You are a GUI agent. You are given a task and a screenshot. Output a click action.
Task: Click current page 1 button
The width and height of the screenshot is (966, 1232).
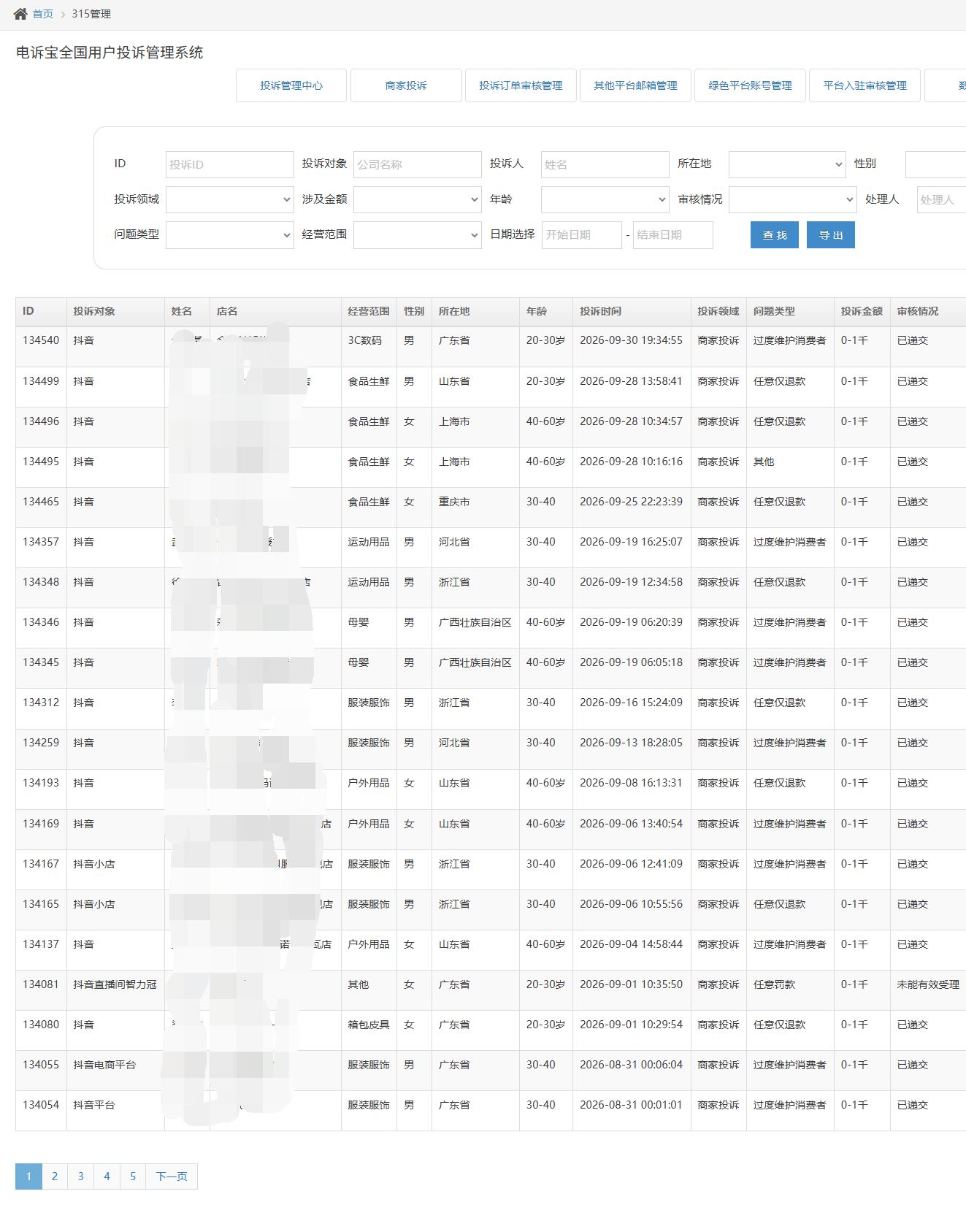[28, 1176]
